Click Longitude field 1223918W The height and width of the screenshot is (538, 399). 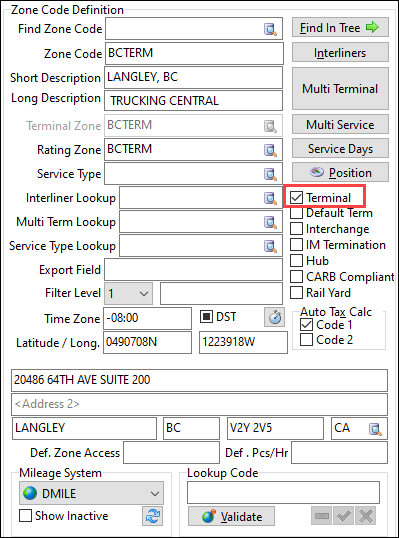(243, 342)
